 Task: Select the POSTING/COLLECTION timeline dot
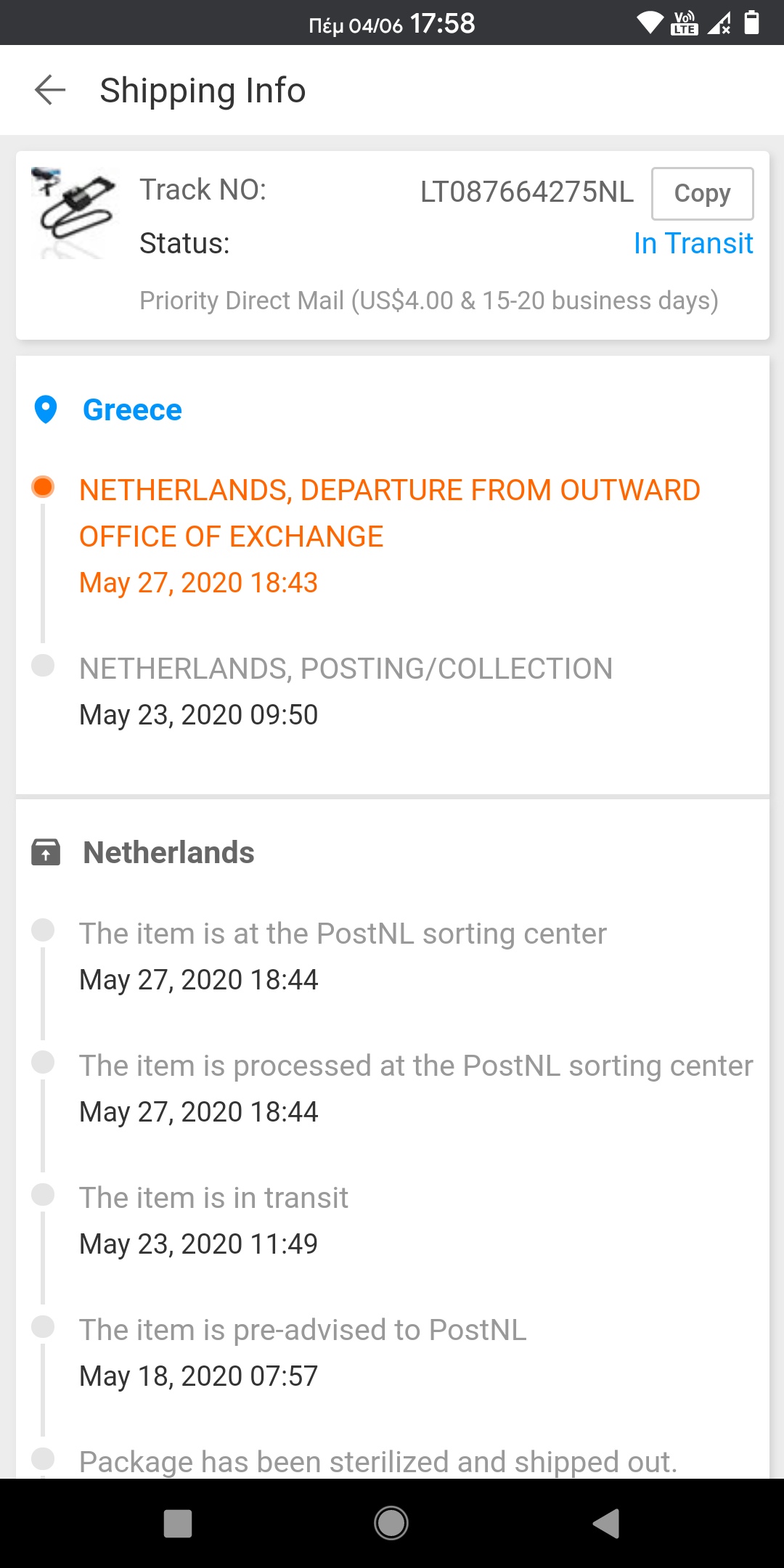point(43,665)
